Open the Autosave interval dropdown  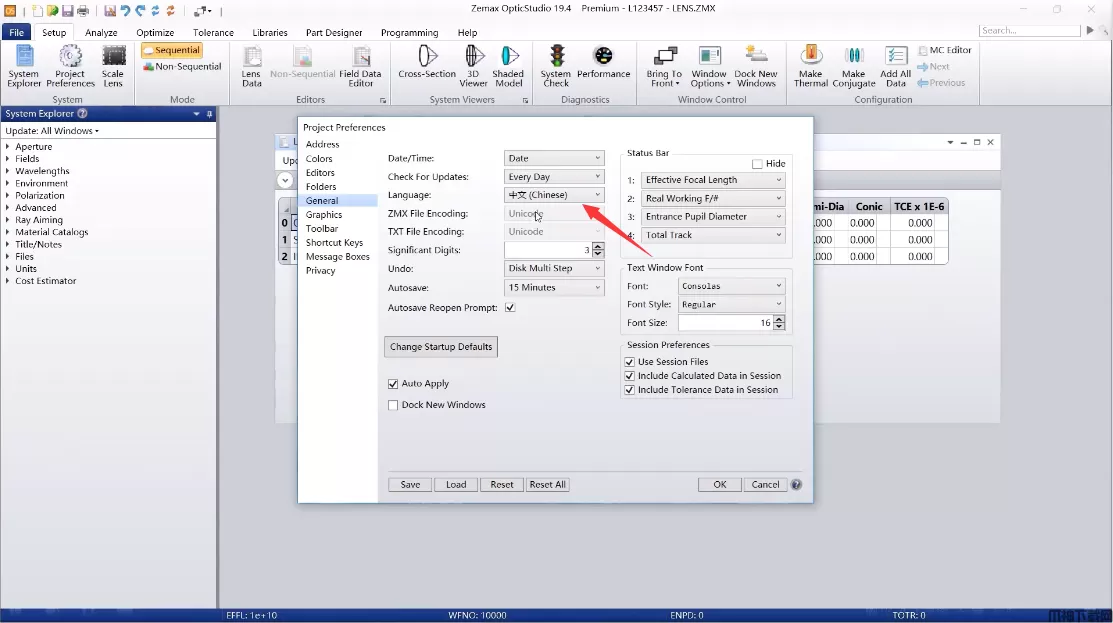point(554,288)
